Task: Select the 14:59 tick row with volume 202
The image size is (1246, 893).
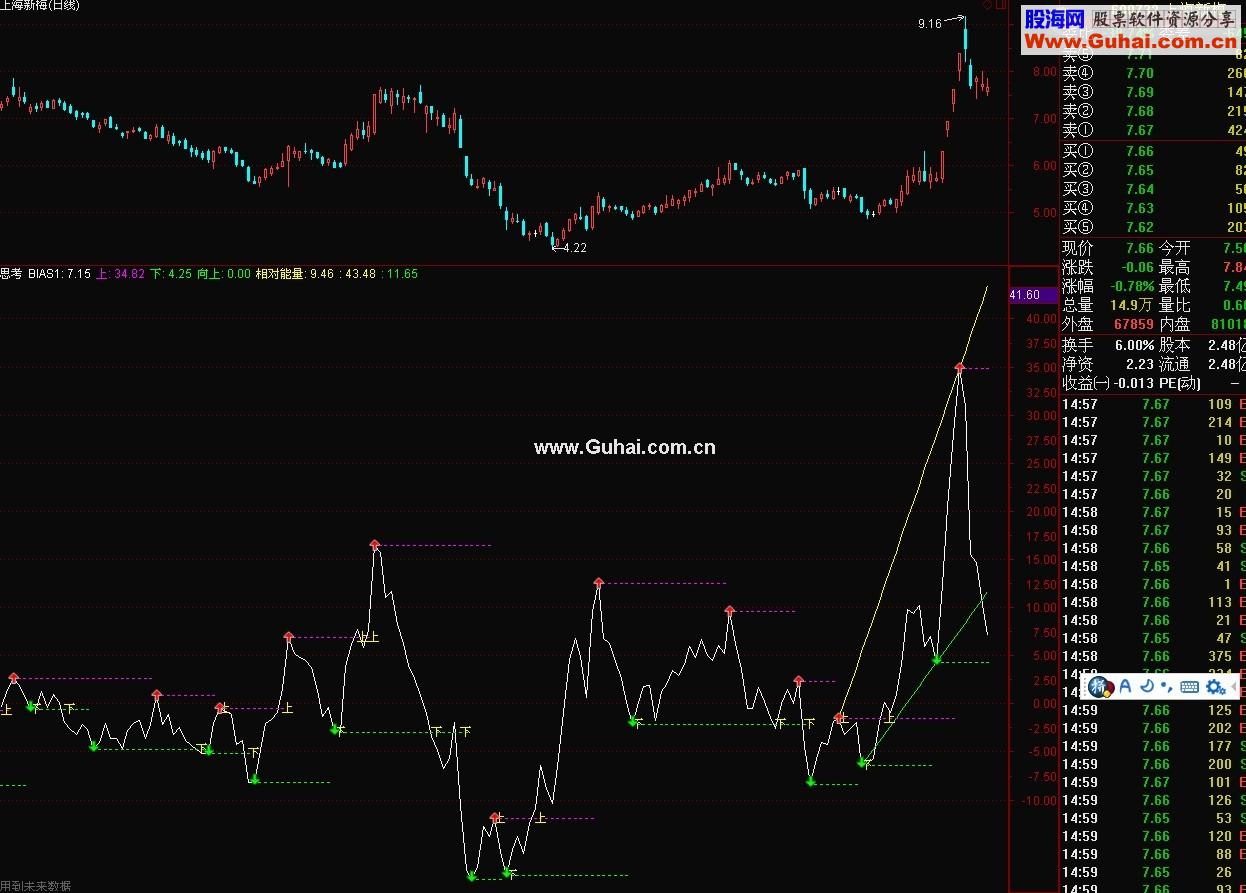Action: click(1153, 728)
